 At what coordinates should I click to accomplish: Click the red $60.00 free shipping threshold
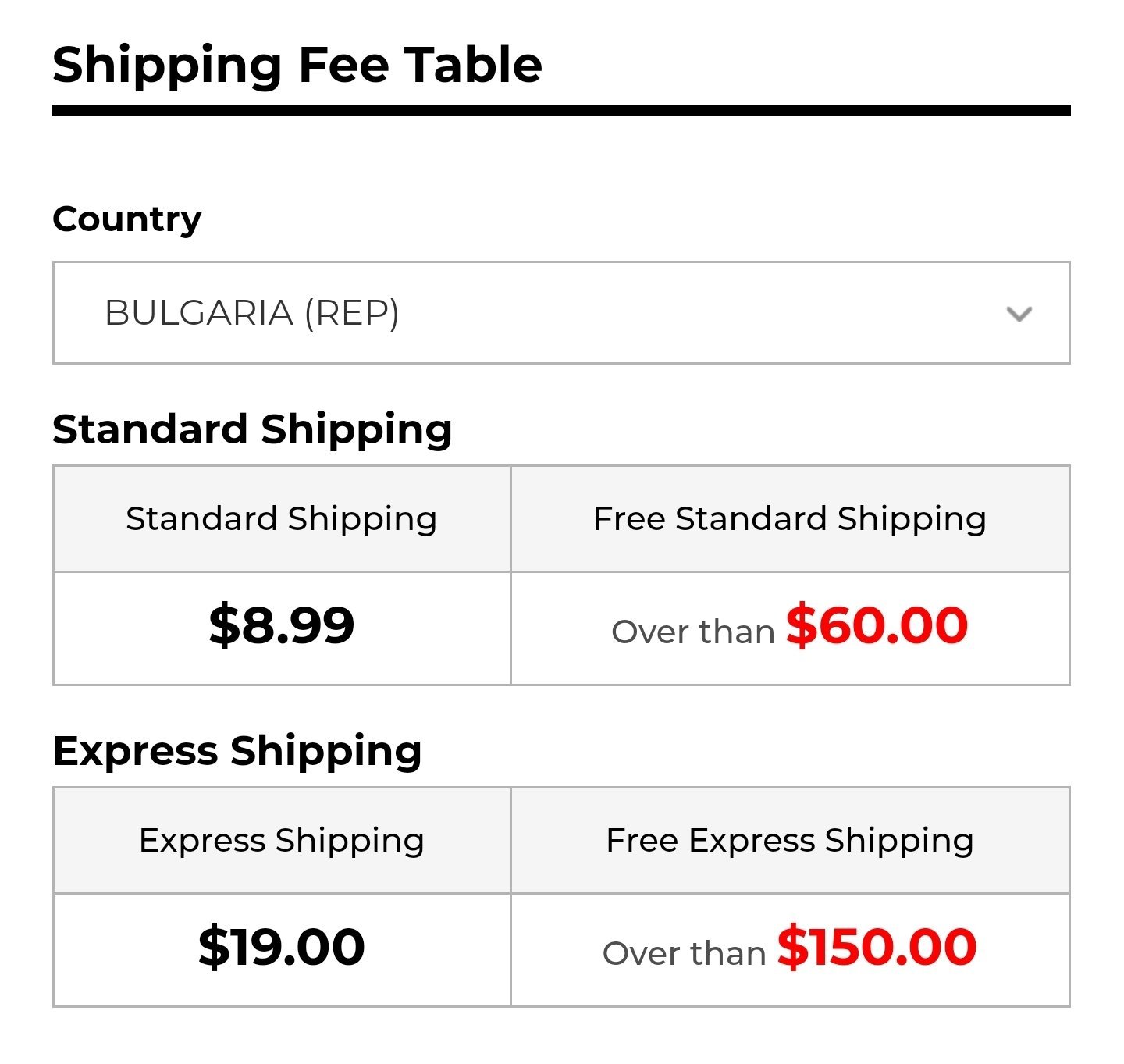[x=877, y=625]
